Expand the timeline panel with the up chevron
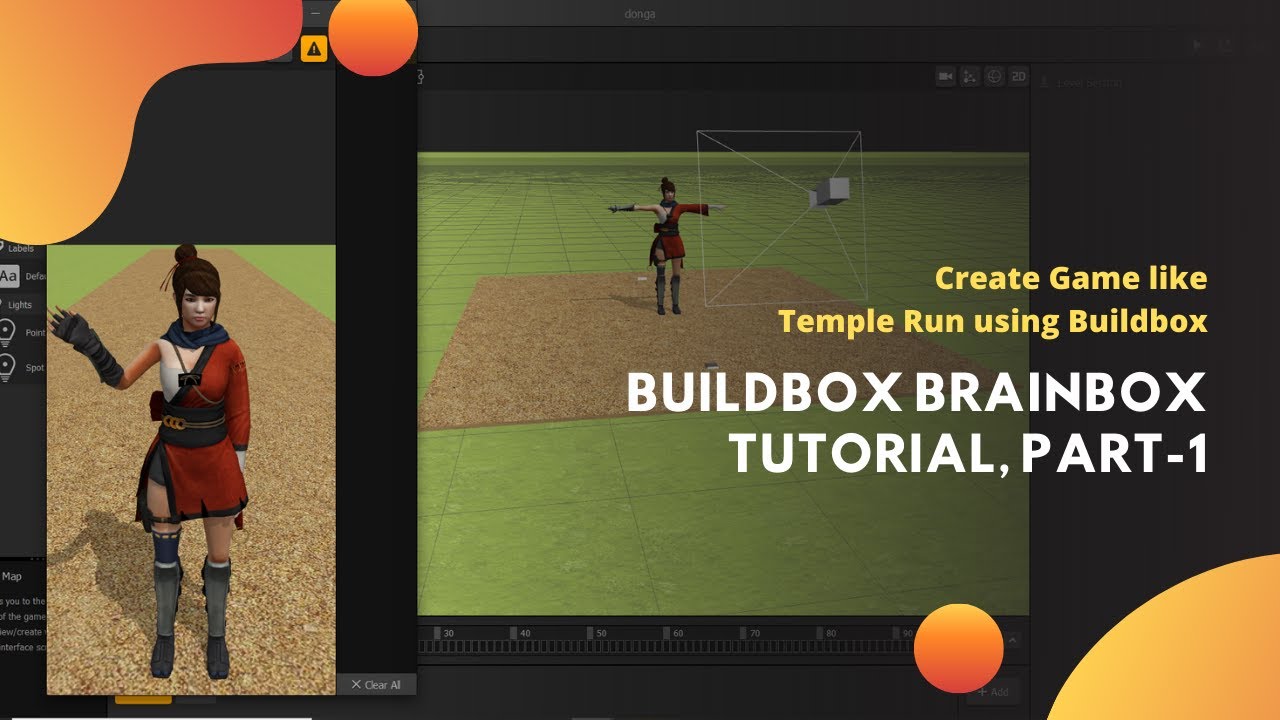The height and width of the screenshot is (720, 1280). [x=1012, y=640]
